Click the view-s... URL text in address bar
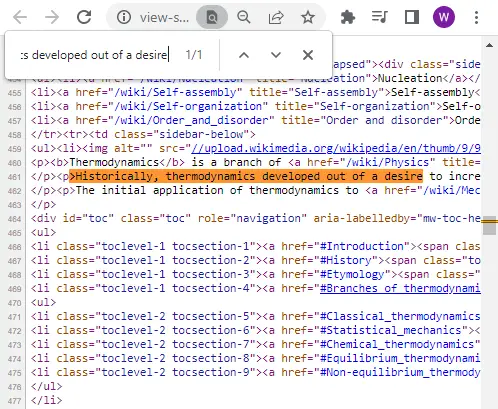Screen dimensions: 498x409 164,17
